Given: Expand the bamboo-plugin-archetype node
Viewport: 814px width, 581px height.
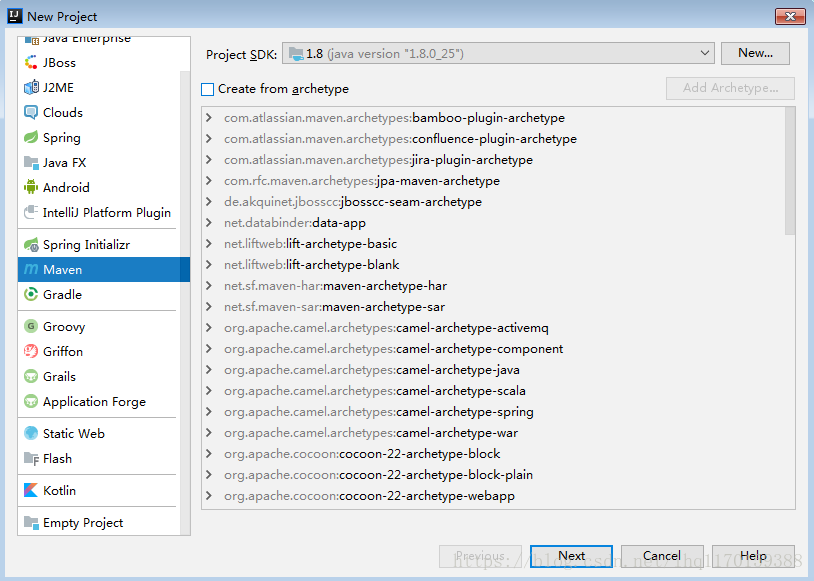Looking at the screenshot, I should click(x=209, y=117).
